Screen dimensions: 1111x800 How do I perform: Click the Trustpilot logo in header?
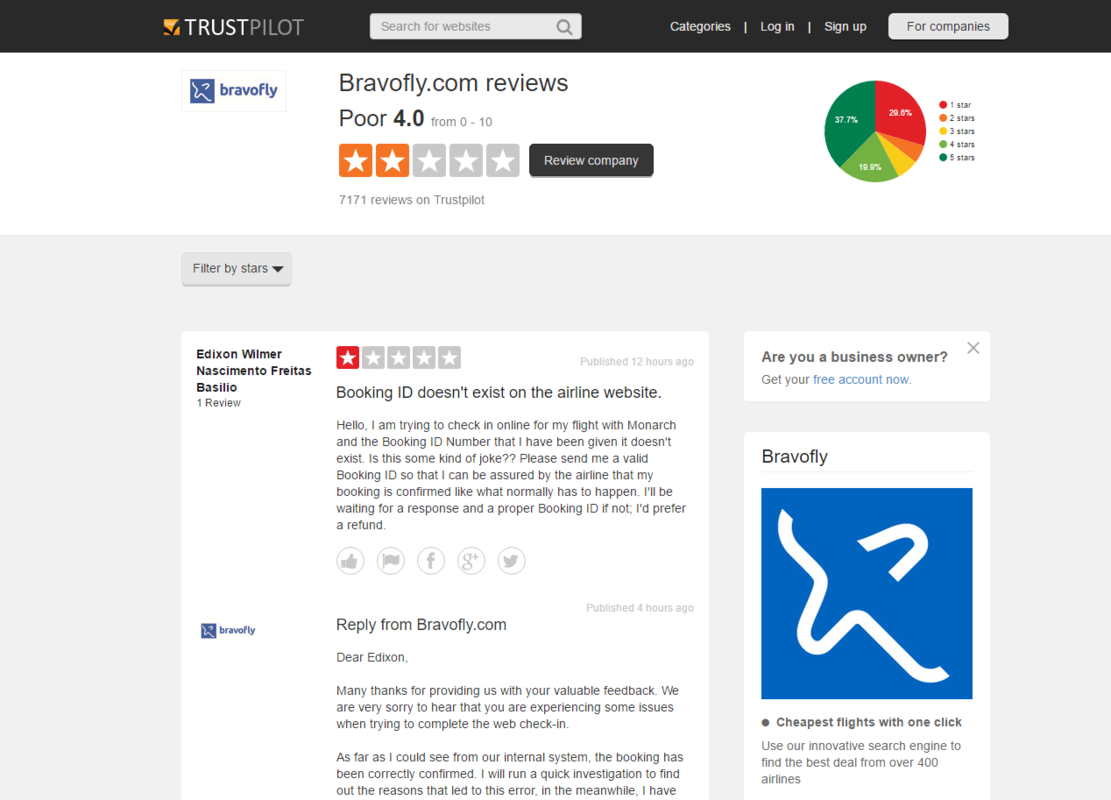234,27
